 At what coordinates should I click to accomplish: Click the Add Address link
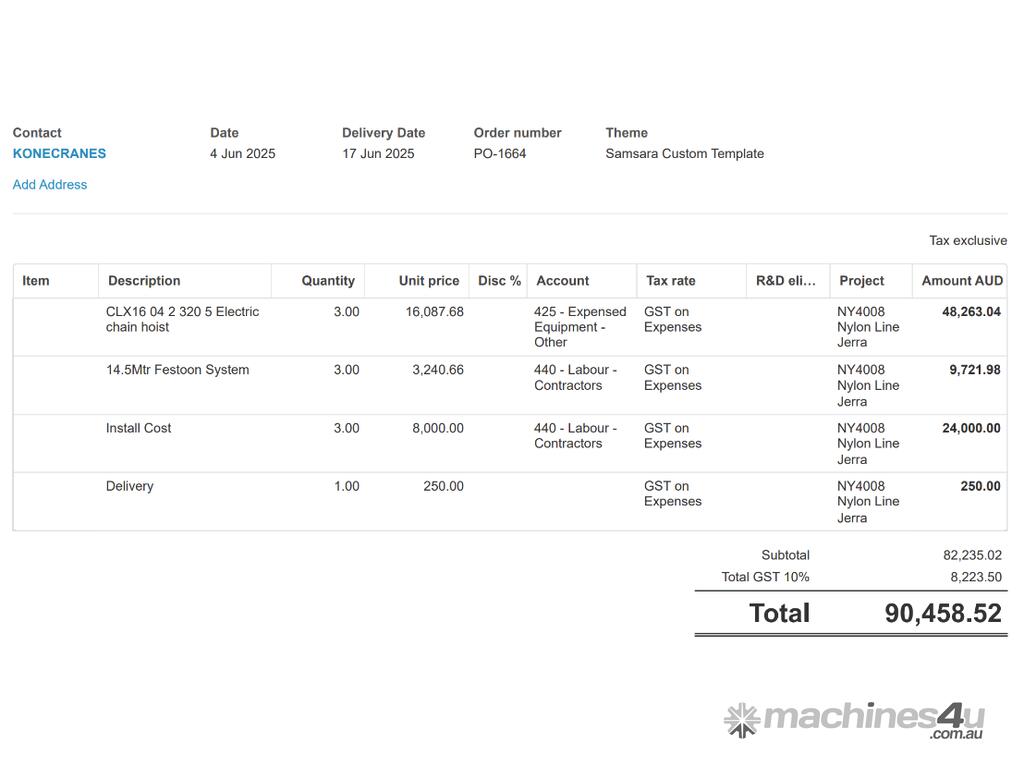pyautogui.click(x=50, y=185)
